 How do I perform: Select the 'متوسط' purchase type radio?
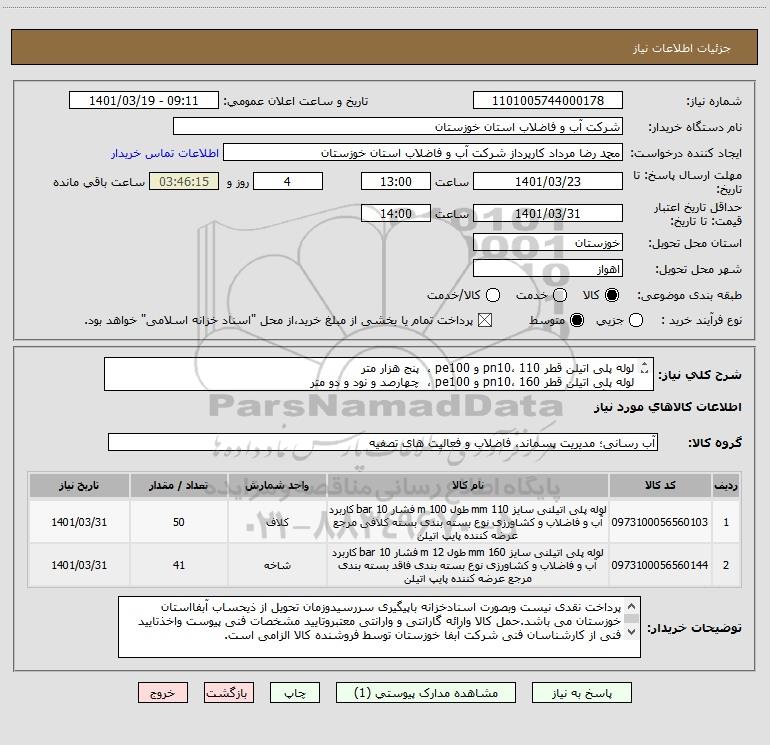577,321
